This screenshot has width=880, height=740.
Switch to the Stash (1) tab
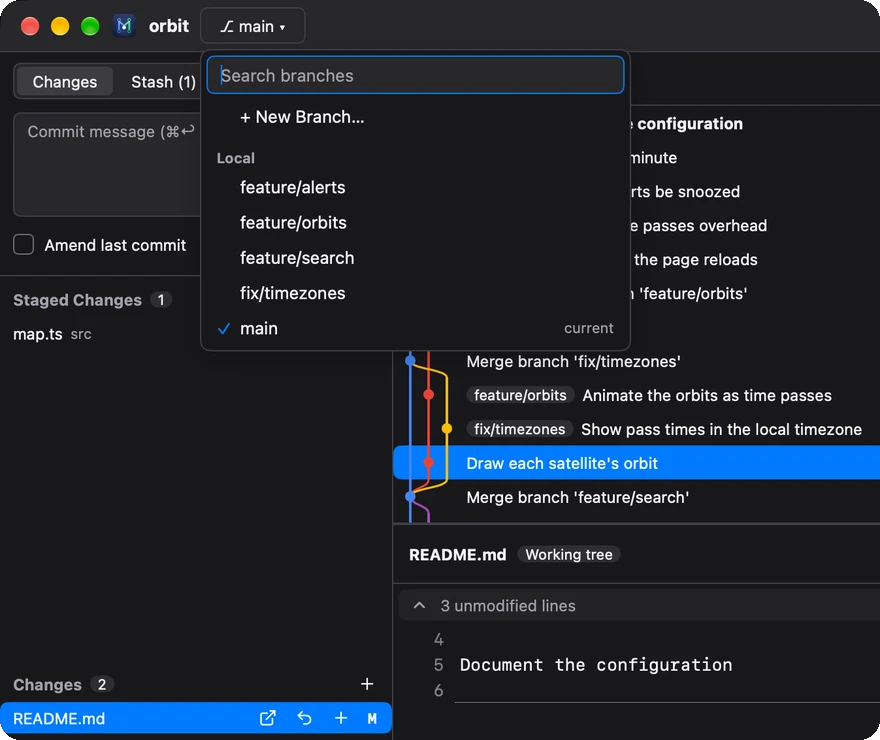163,82
